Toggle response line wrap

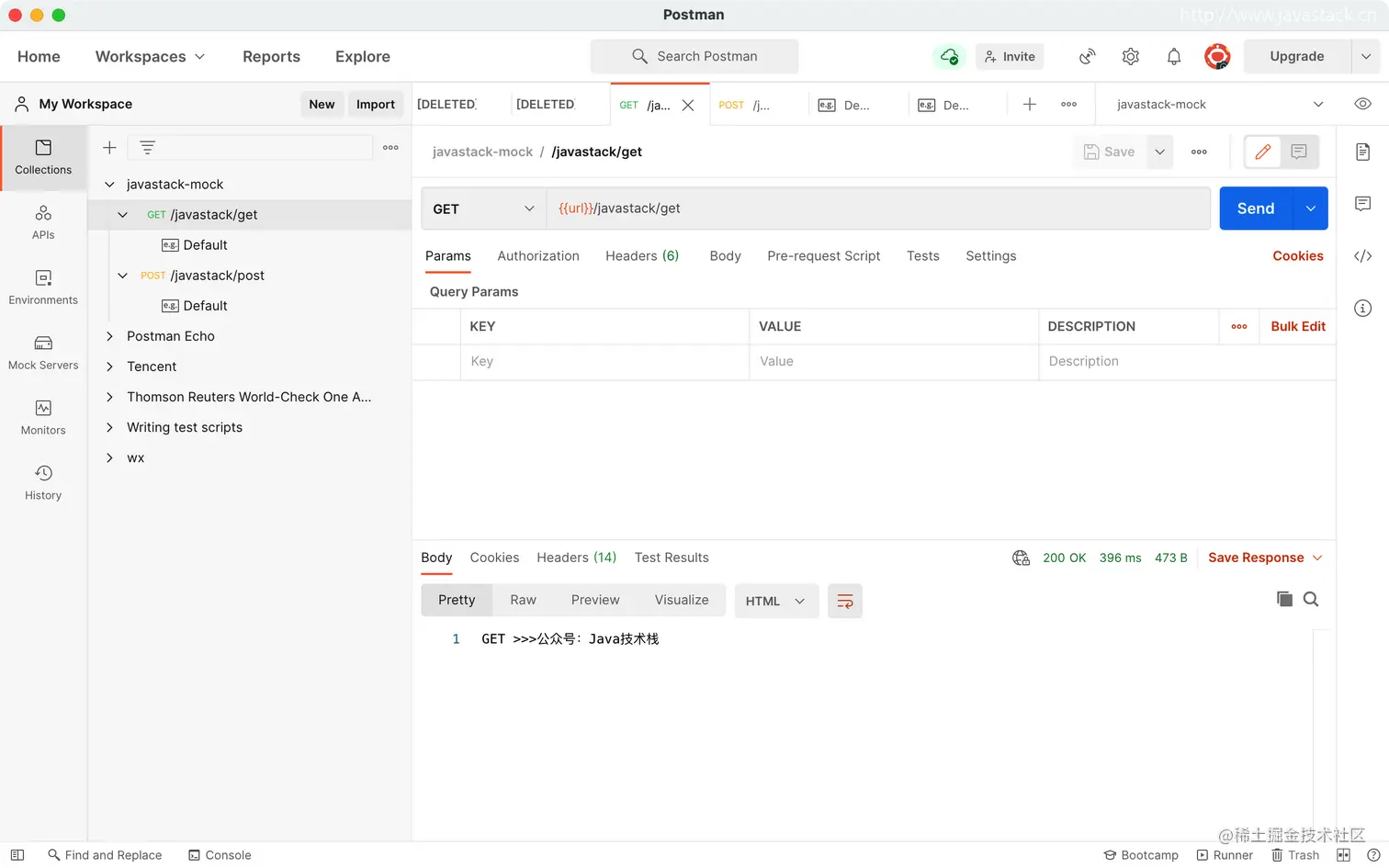pyautogui.click(x=845, y=601)
